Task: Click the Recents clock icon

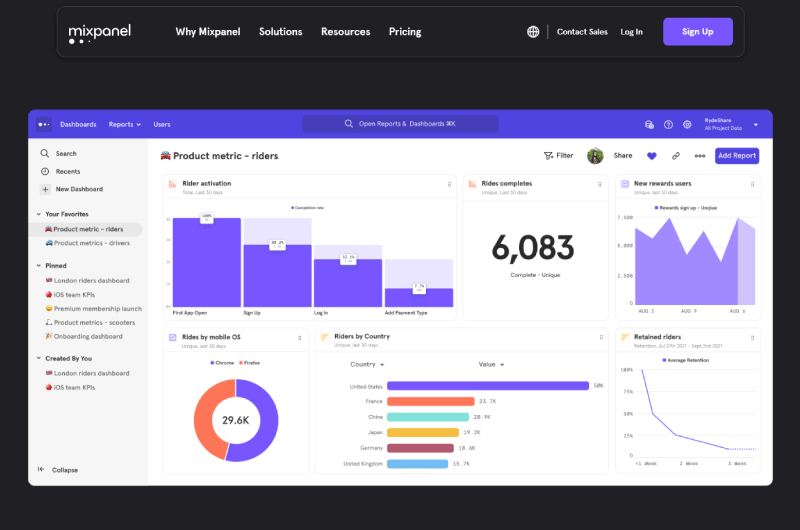Action: (45, 171)
